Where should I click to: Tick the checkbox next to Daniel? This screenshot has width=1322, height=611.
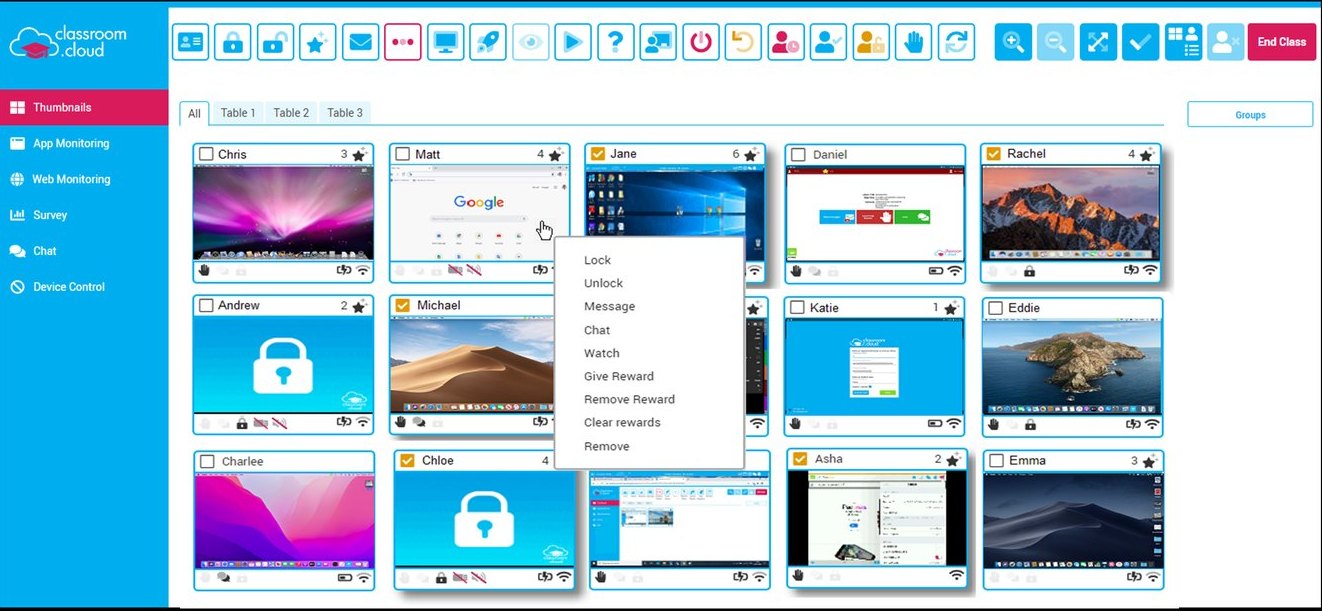[799, 155]
